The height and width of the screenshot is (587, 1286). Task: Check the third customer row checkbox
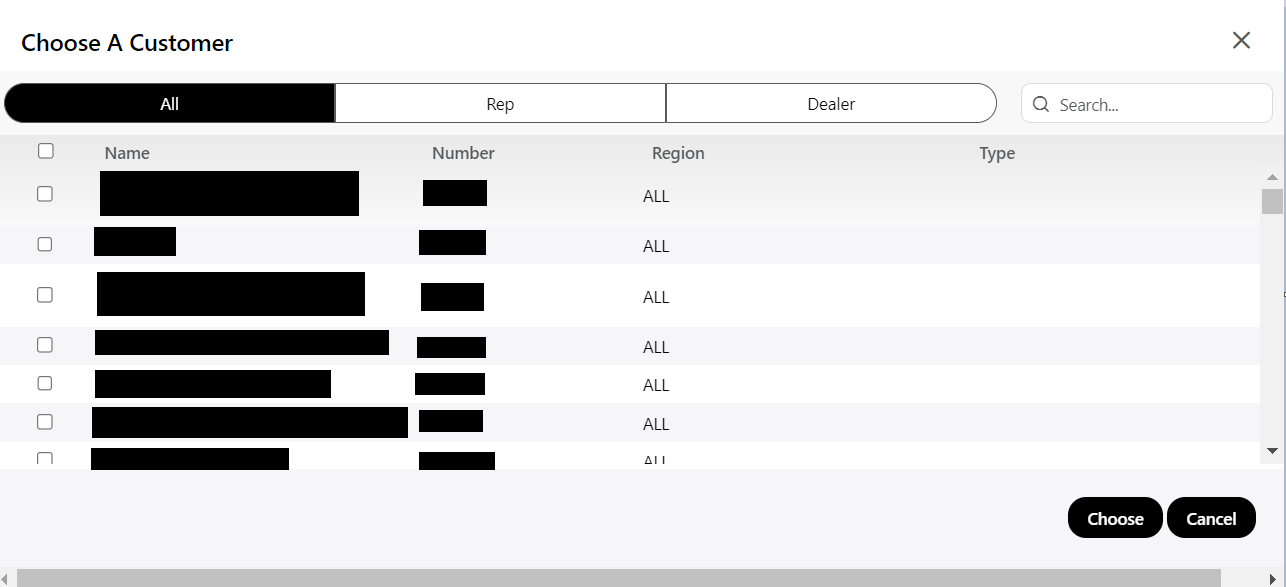tap(45, 295)
